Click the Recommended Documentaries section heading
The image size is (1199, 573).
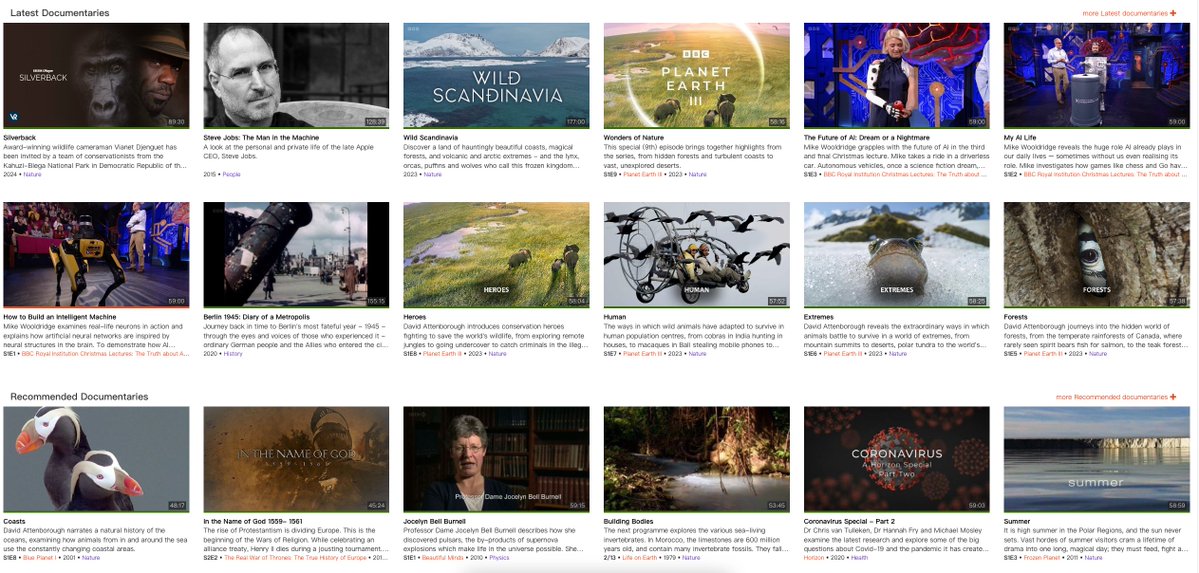(x=80, y=397)
